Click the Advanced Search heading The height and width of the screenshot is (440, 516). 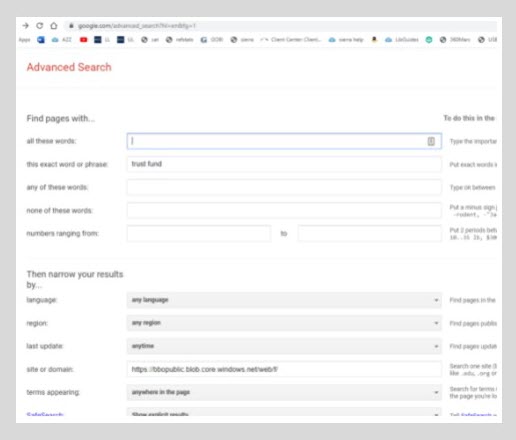[x=69, y=67]
